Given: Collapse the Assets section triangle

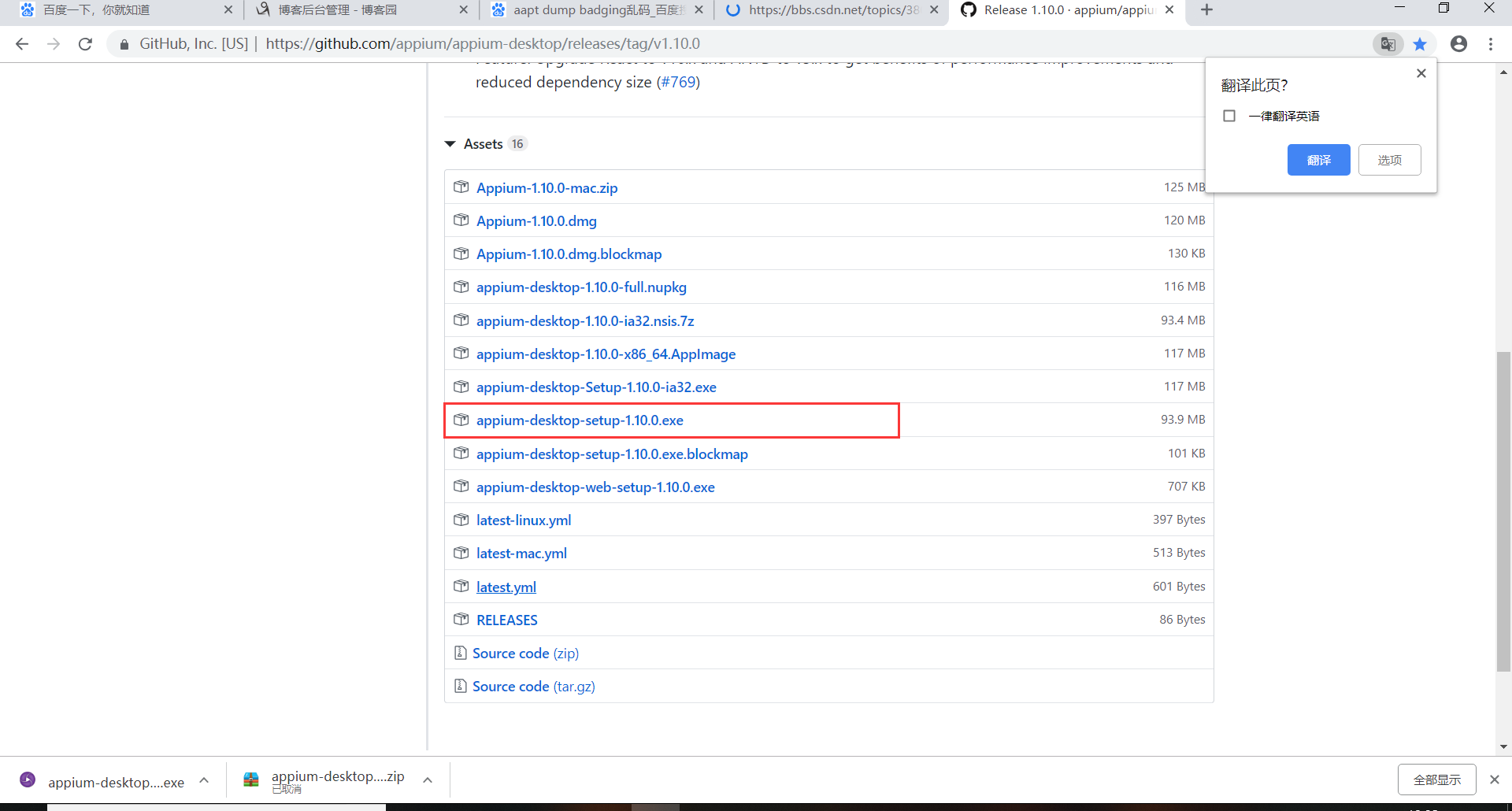Looking at the screenshot, I should pyautogui.click(x=450, y=144).
